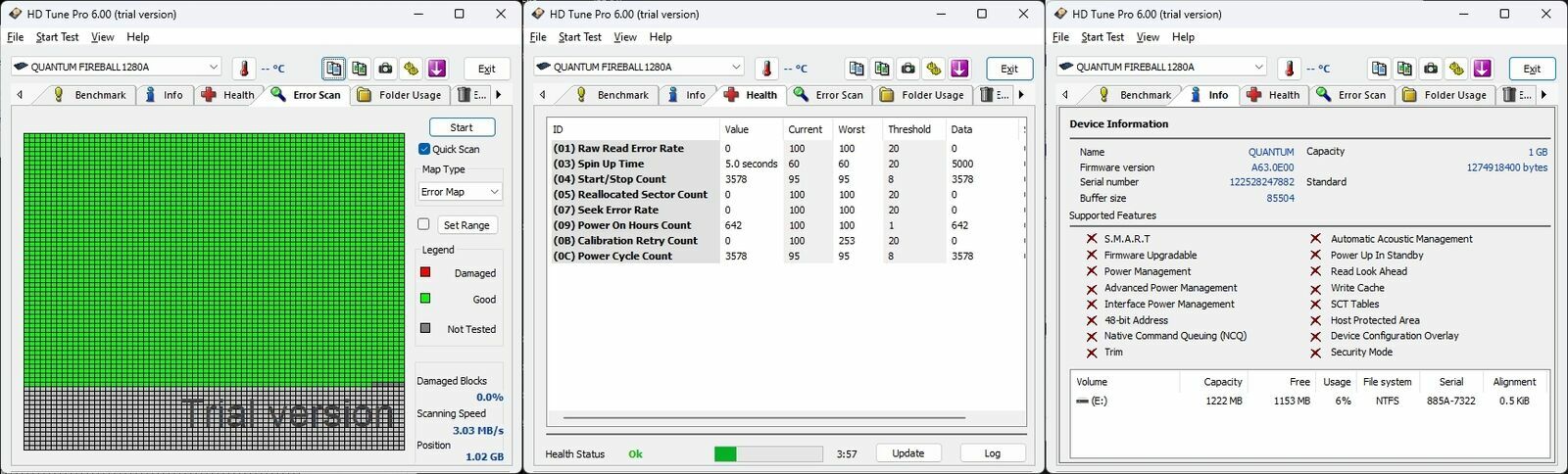Switch to Folder Usage tab in left window

(400, 95)
